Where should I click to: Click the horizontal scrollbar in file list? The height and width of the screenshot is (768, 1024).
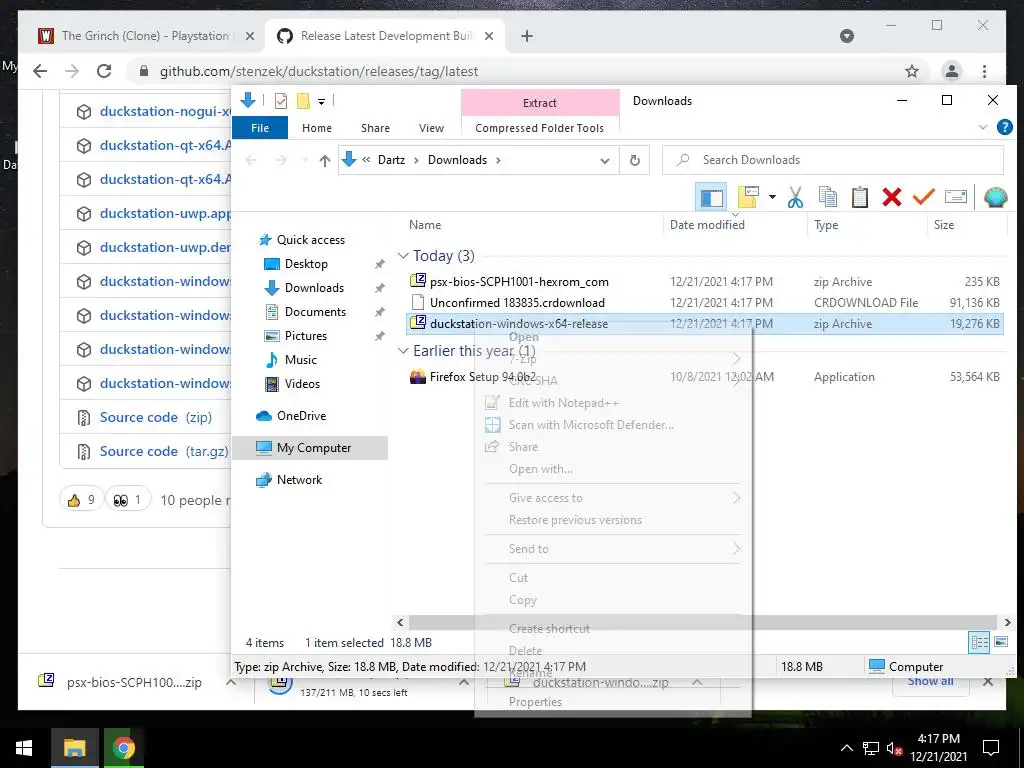703,622
